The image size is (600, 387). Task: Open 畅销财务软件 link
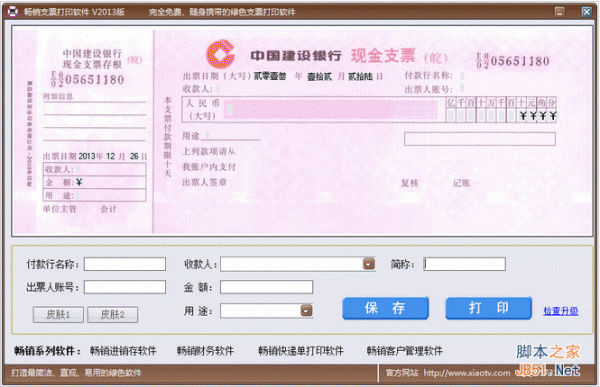click(x=205, y=351)
